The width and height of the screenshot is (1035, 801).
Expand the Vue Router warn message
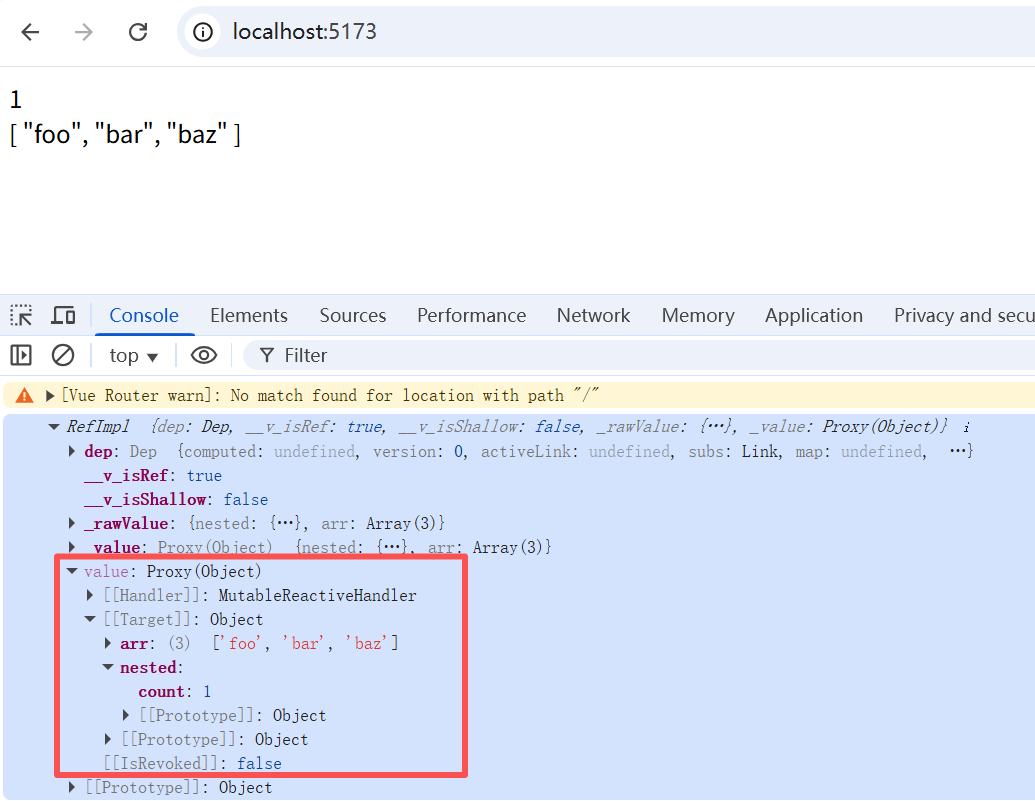tap(50, 396)
